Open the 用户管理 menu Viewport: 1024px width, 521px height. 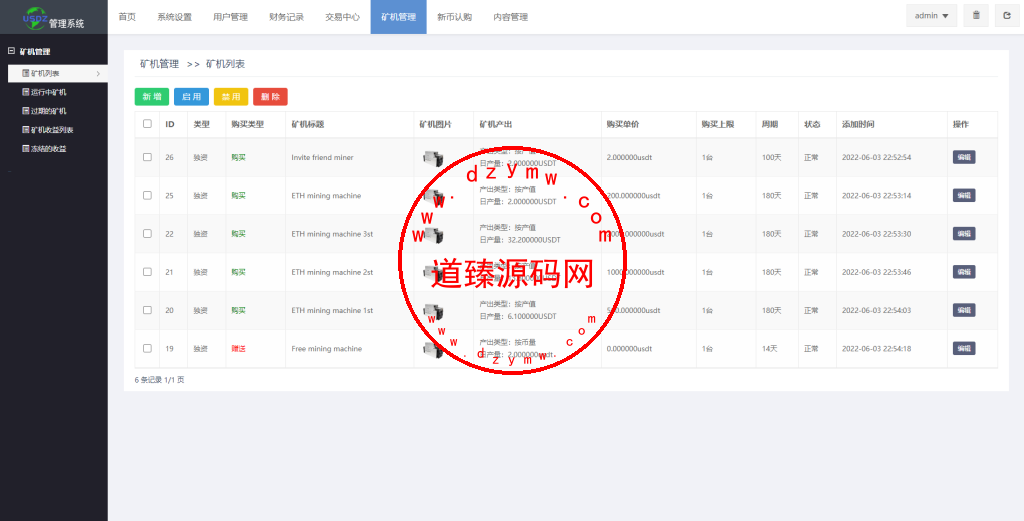pos(231,17)
